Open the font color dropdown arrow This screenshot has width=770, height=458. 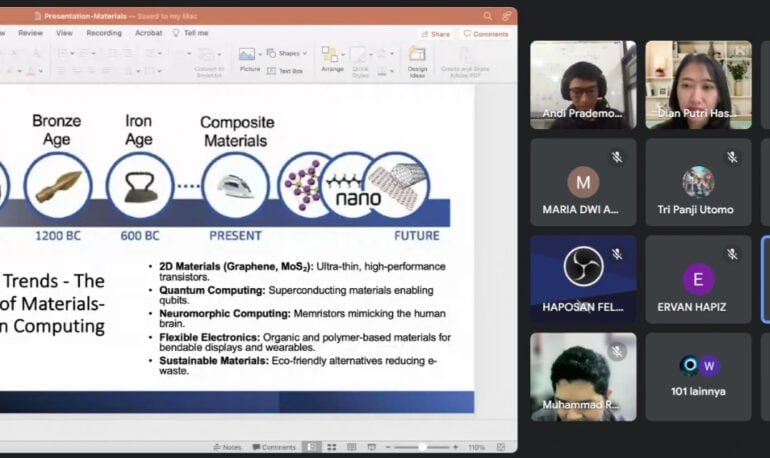[40, 72]
